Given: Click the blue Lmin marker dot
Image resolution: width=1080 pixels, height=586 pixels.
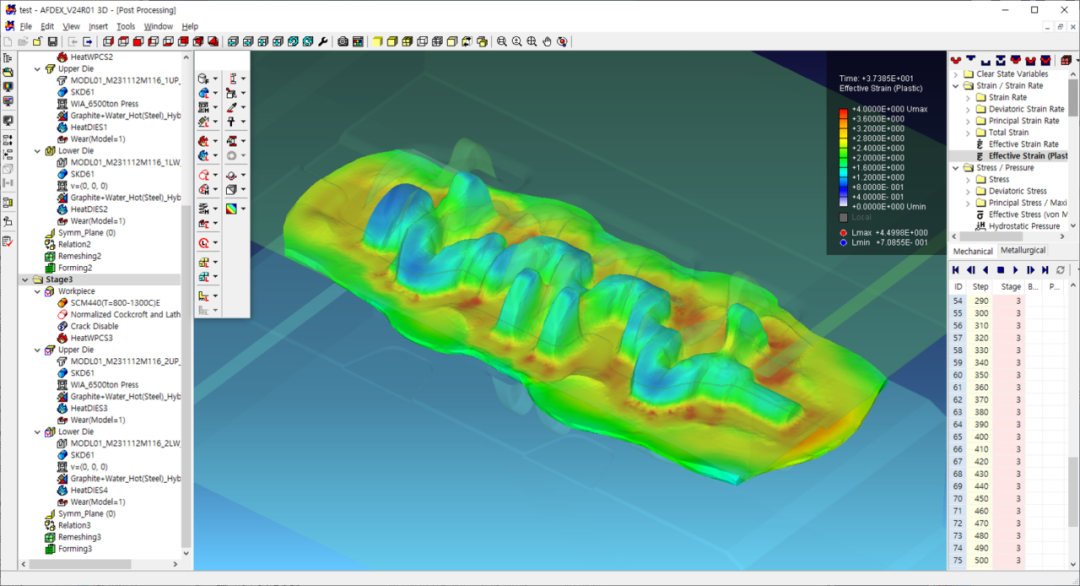Looking at the screenshot, I should 843,242.
